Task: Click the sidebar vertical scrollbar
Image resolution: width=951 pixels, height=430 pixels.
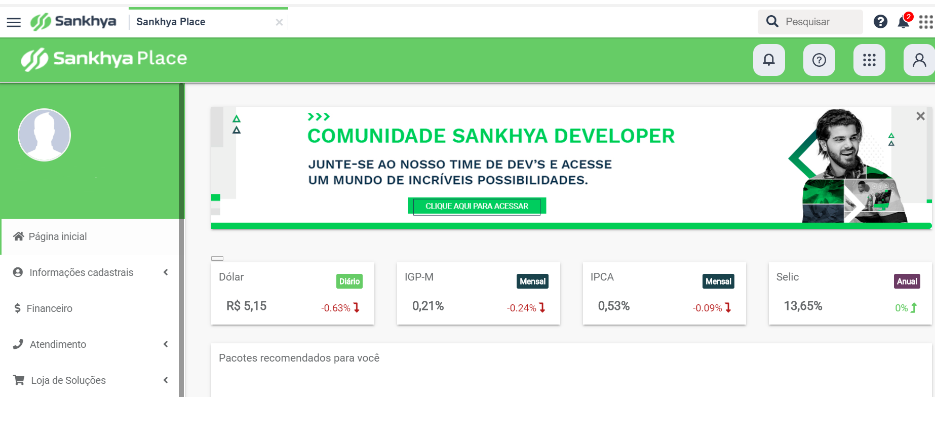Action: tap(181, 240)
